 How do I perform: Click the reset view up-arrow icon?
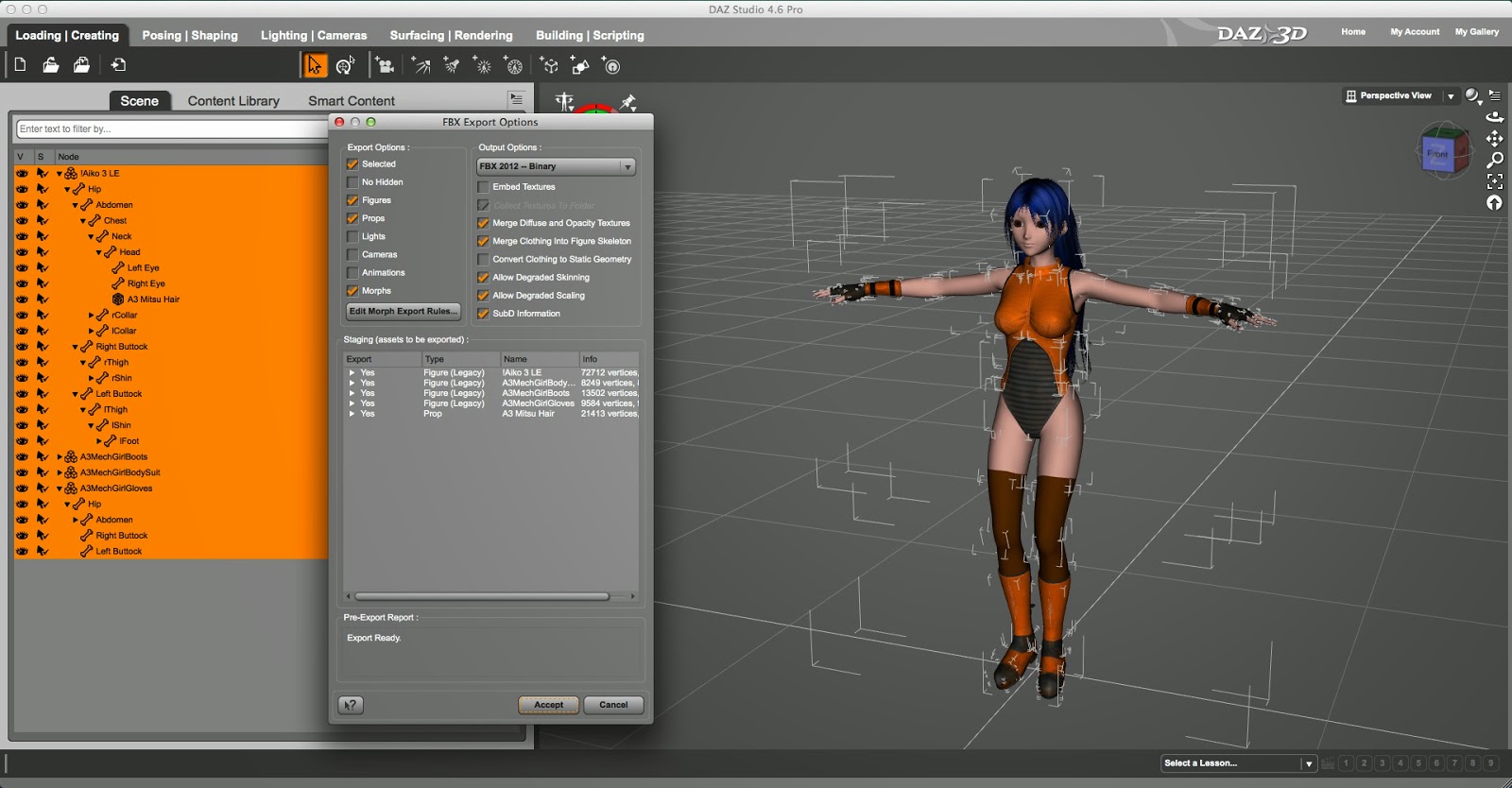click(x=1495, y=202)
